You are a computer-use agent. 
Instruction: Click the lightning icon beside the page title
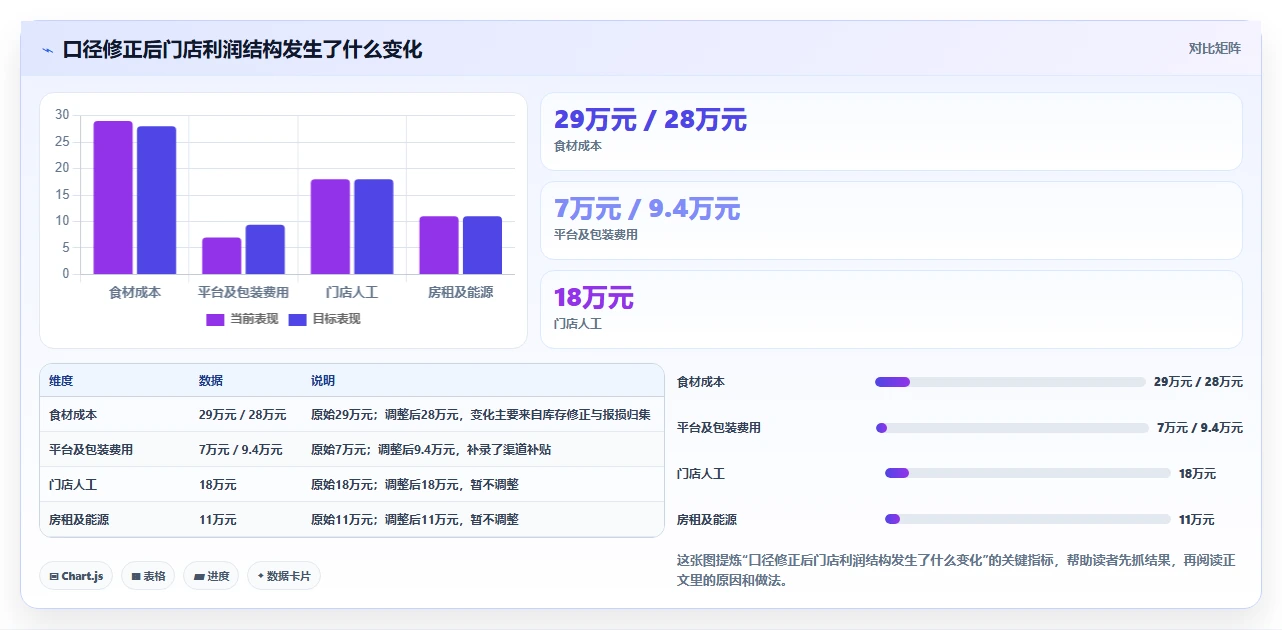coord(47,50)
